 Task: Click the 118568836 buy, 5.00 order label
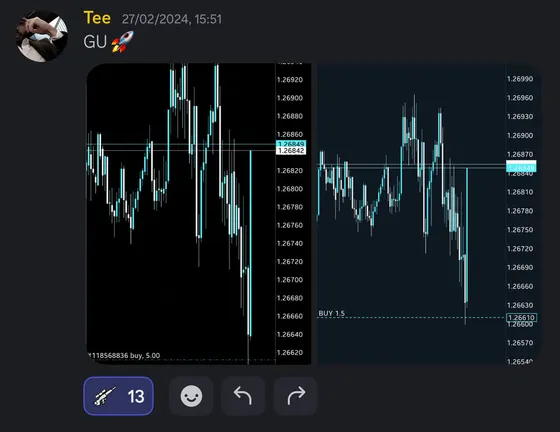click(124, 355)
